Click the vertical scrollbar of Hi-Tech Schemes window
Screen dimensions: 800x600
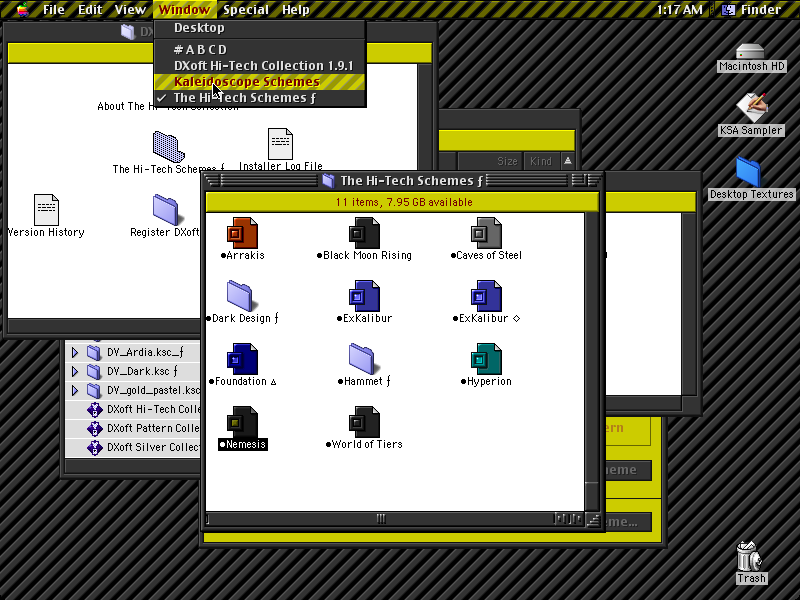592,362
